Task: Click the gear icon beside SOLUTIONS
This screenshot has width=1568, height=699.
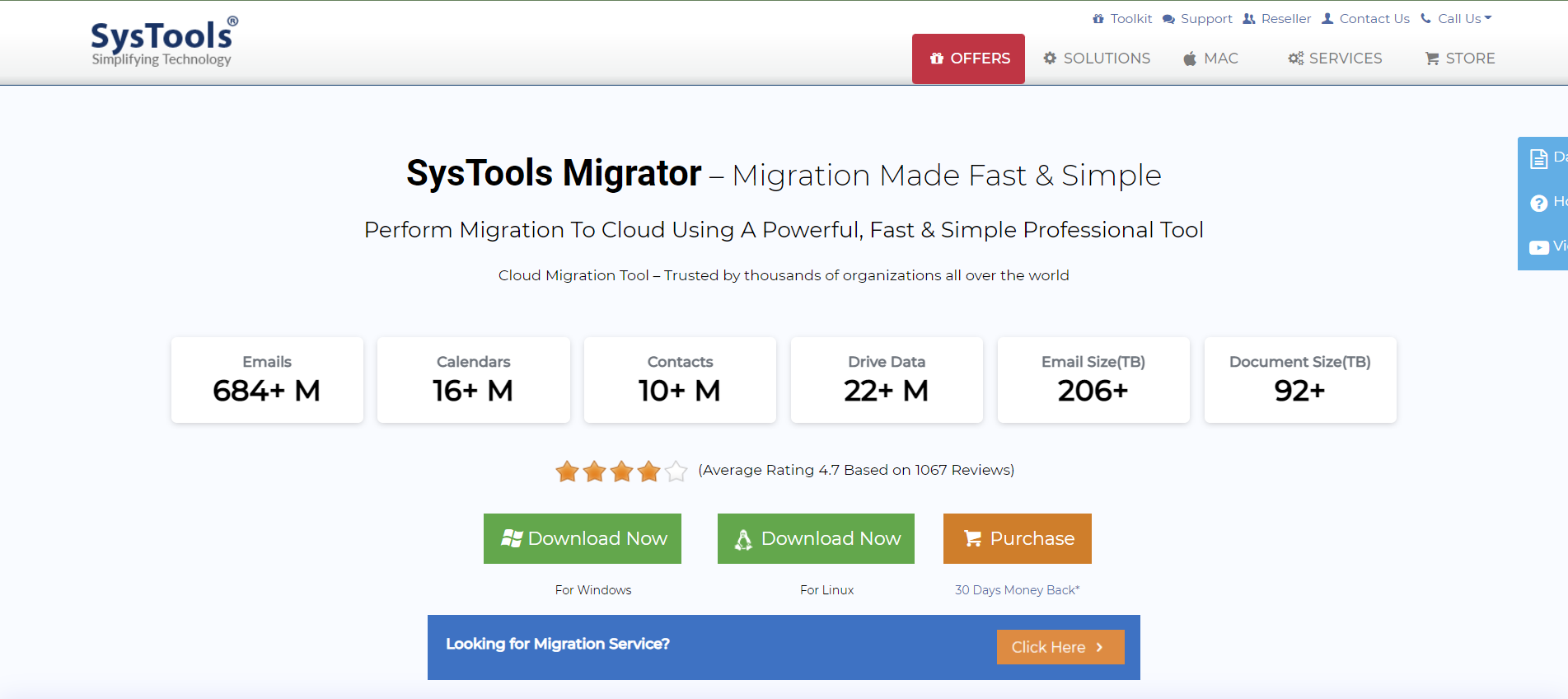Action: tap(1050, 59)
